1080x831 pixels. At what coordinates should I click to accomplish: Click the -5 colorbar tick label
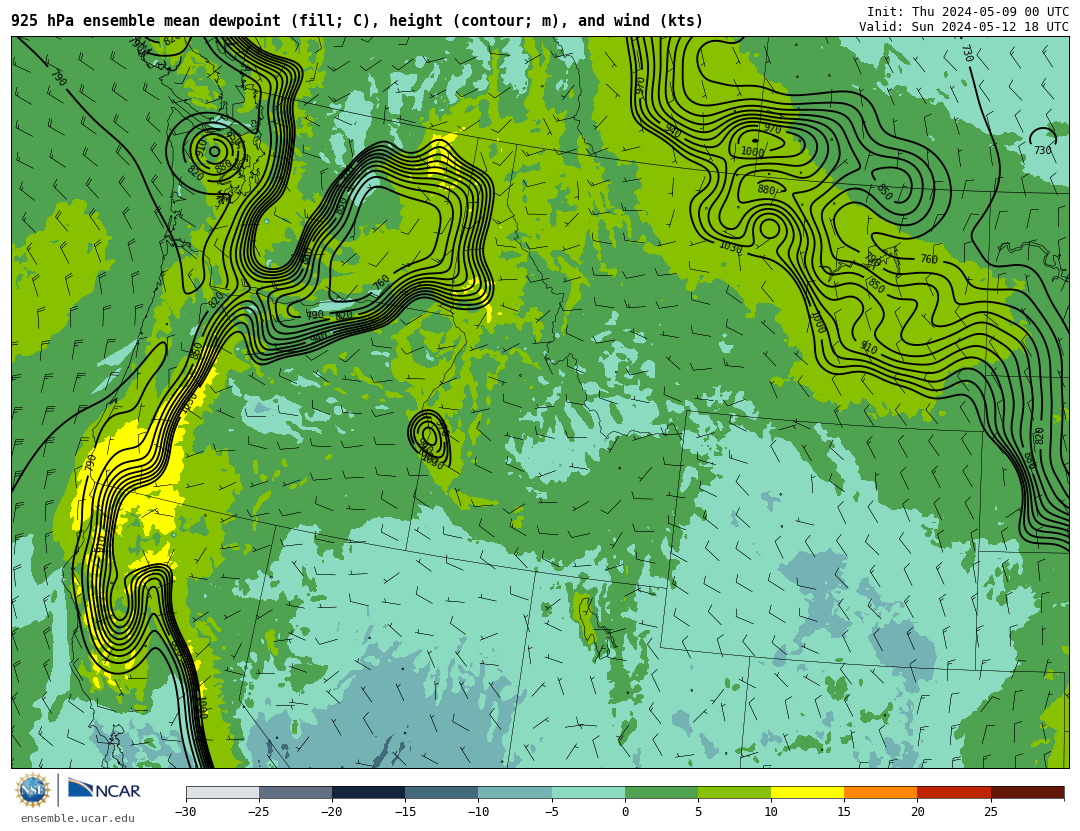[x=552, y=812]
